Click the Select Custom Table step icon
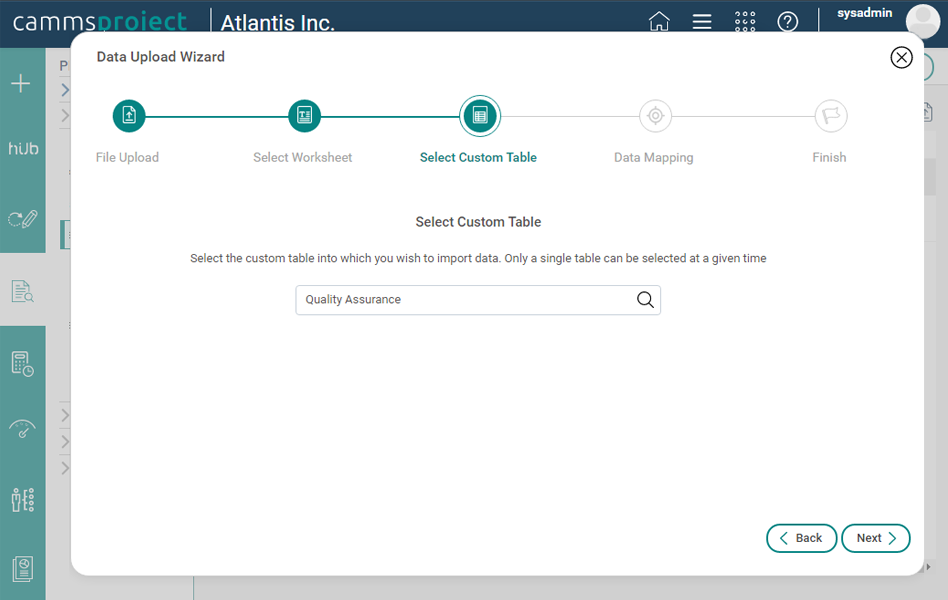This screenshot has height=600, width=948. pyautogui.click(x=479, y=116)
